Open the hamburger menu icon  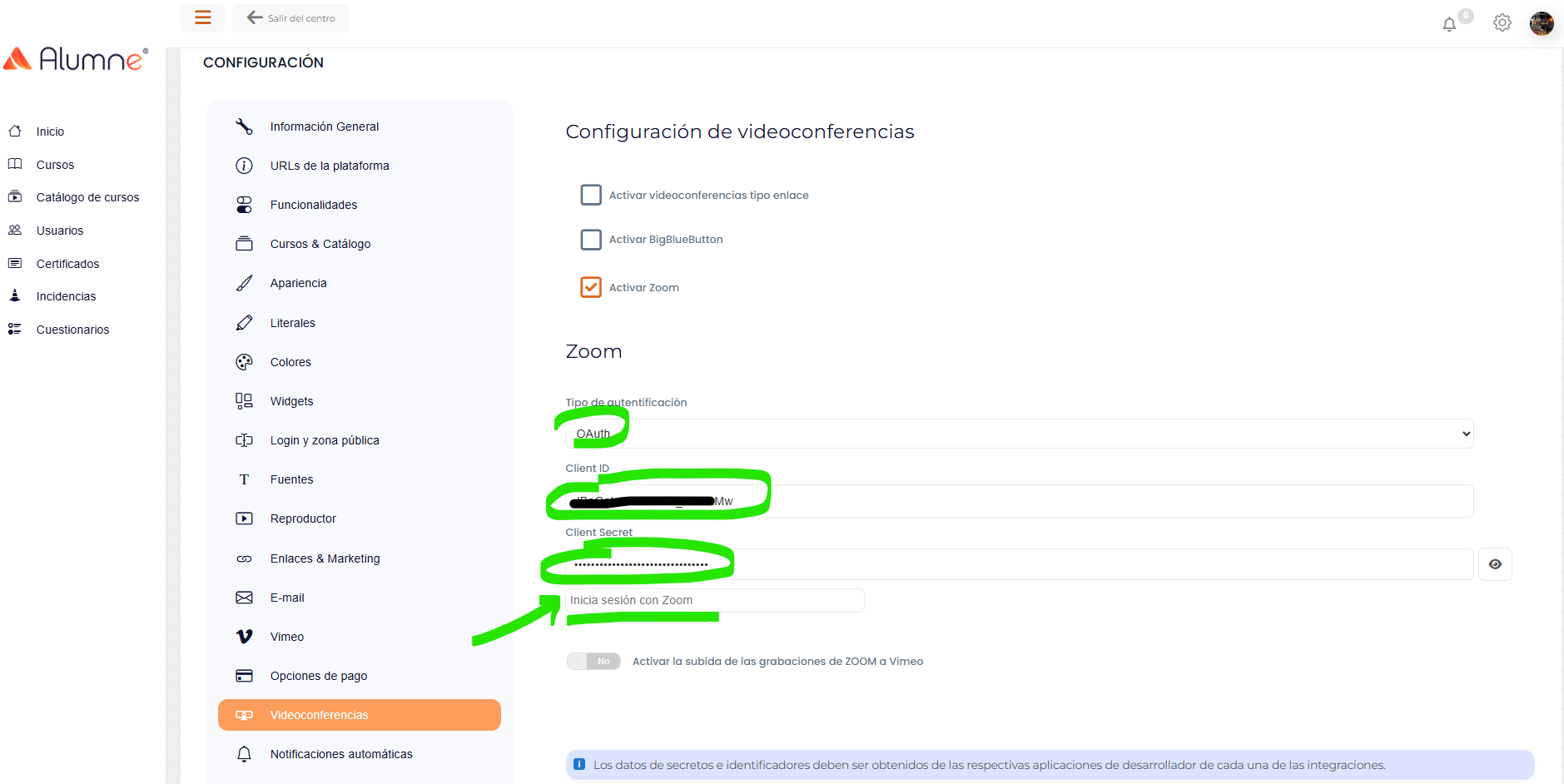[x=202, y=17]
